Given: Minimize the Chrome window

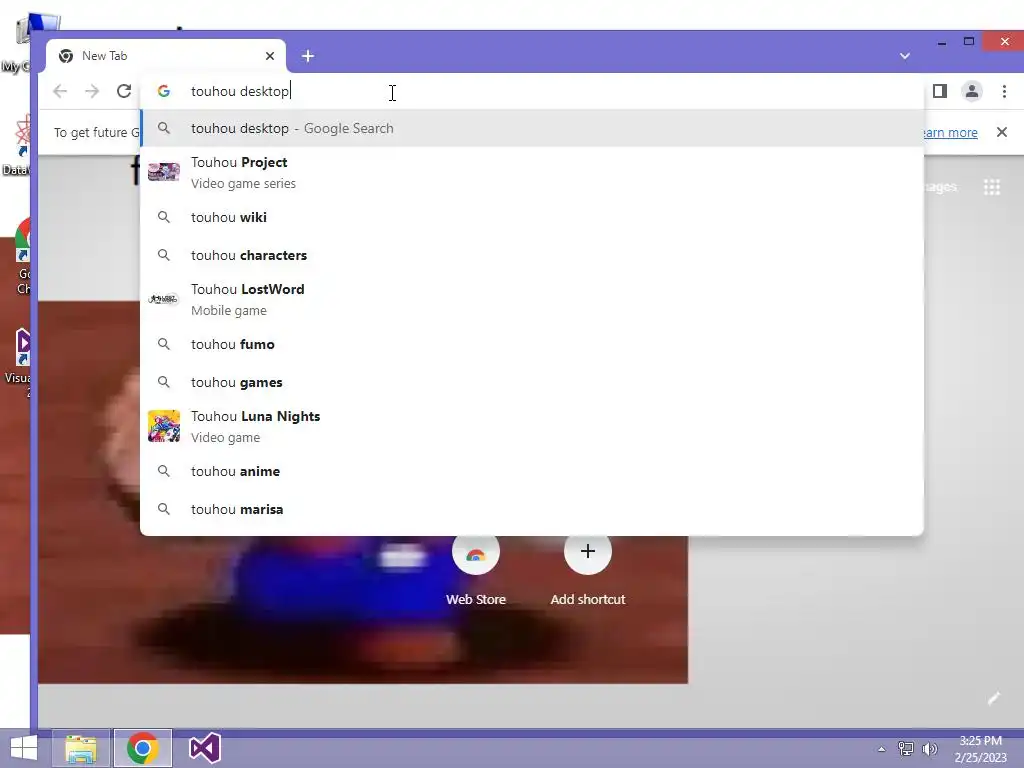Looking at the screenshot, I should click(942, 42).
